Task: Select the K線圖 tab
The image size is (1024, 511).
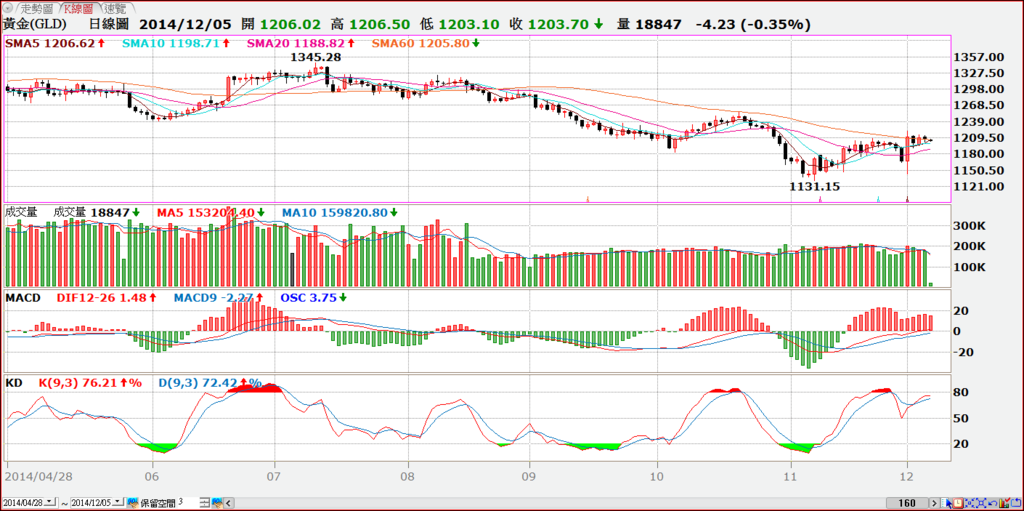Action: click(79, 8)
